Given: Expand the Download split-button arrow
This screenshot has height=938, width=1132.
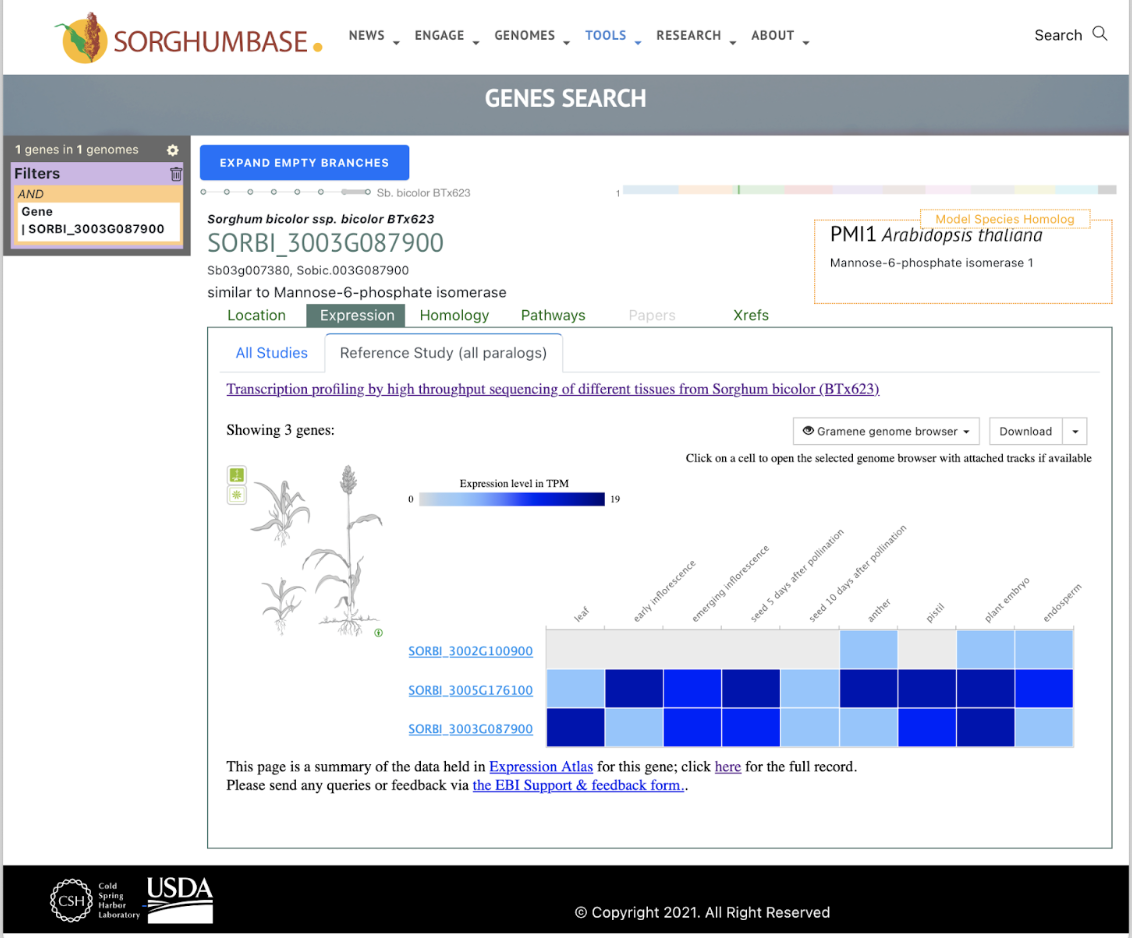Looking at the screenshot, I should coord(1074,431).
